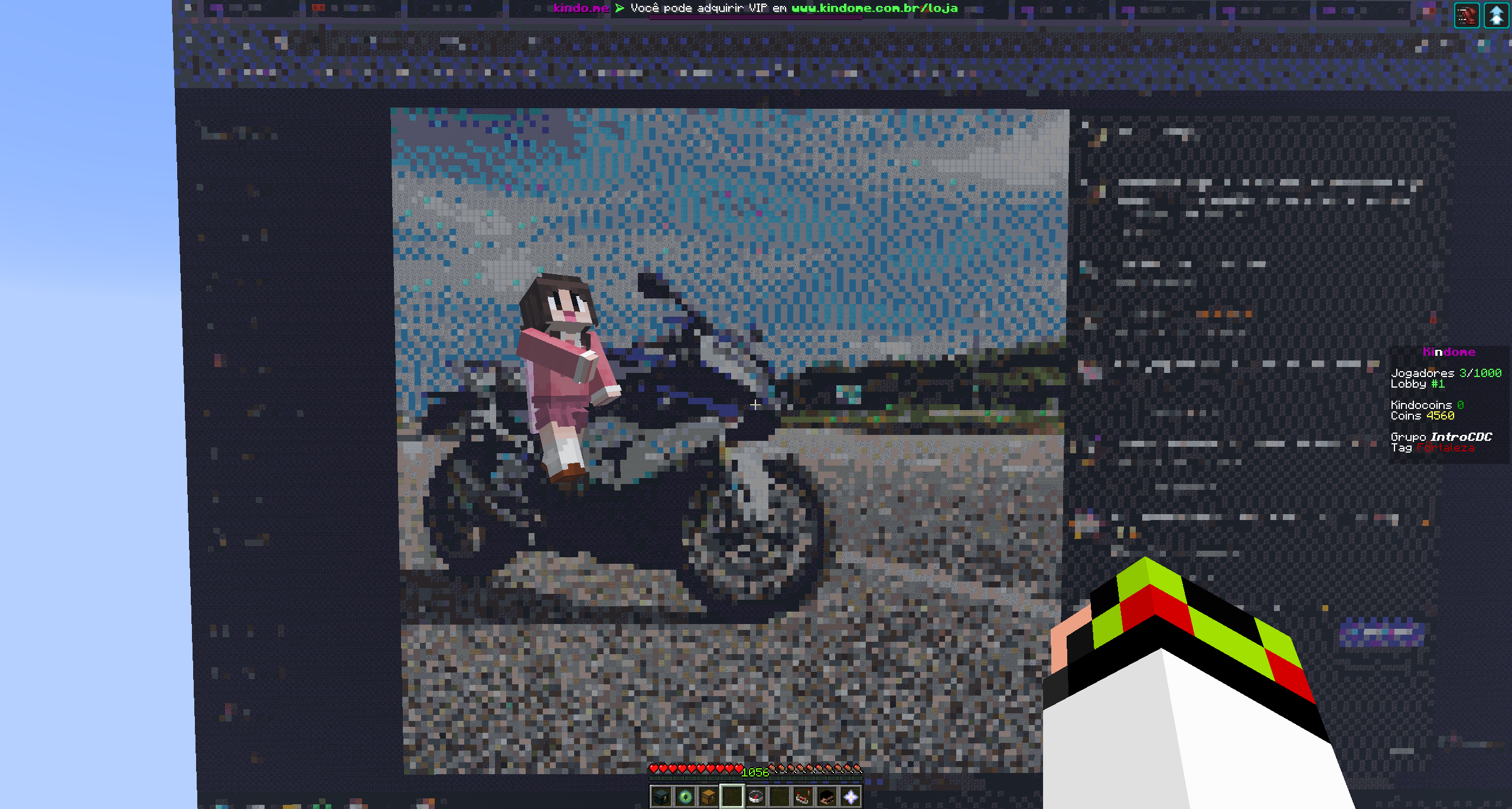Select the ender chest hotbar slot

[x=661, y=797]
